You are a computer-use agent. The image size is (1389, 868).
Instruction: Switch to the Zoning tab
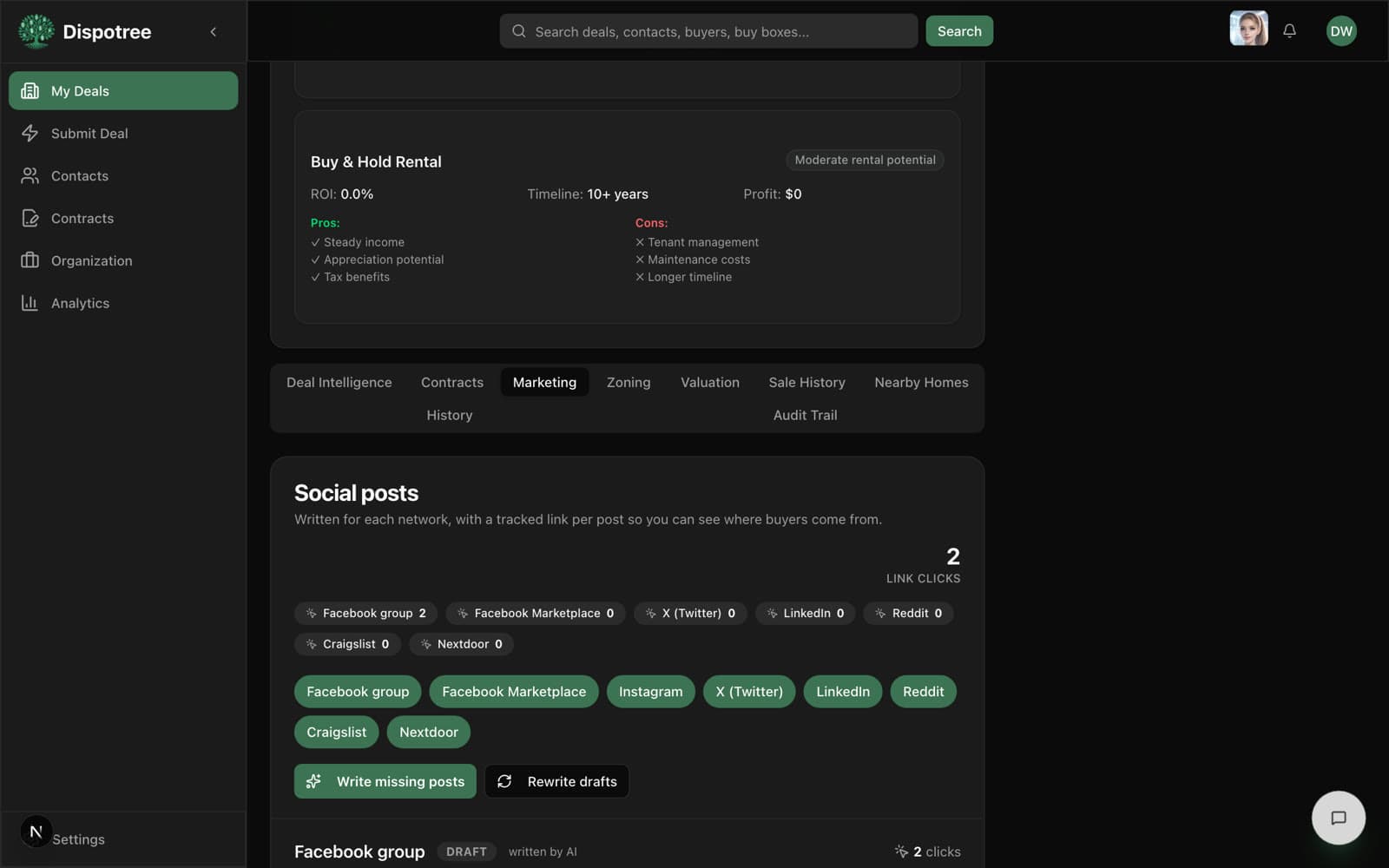pos(629,382)
